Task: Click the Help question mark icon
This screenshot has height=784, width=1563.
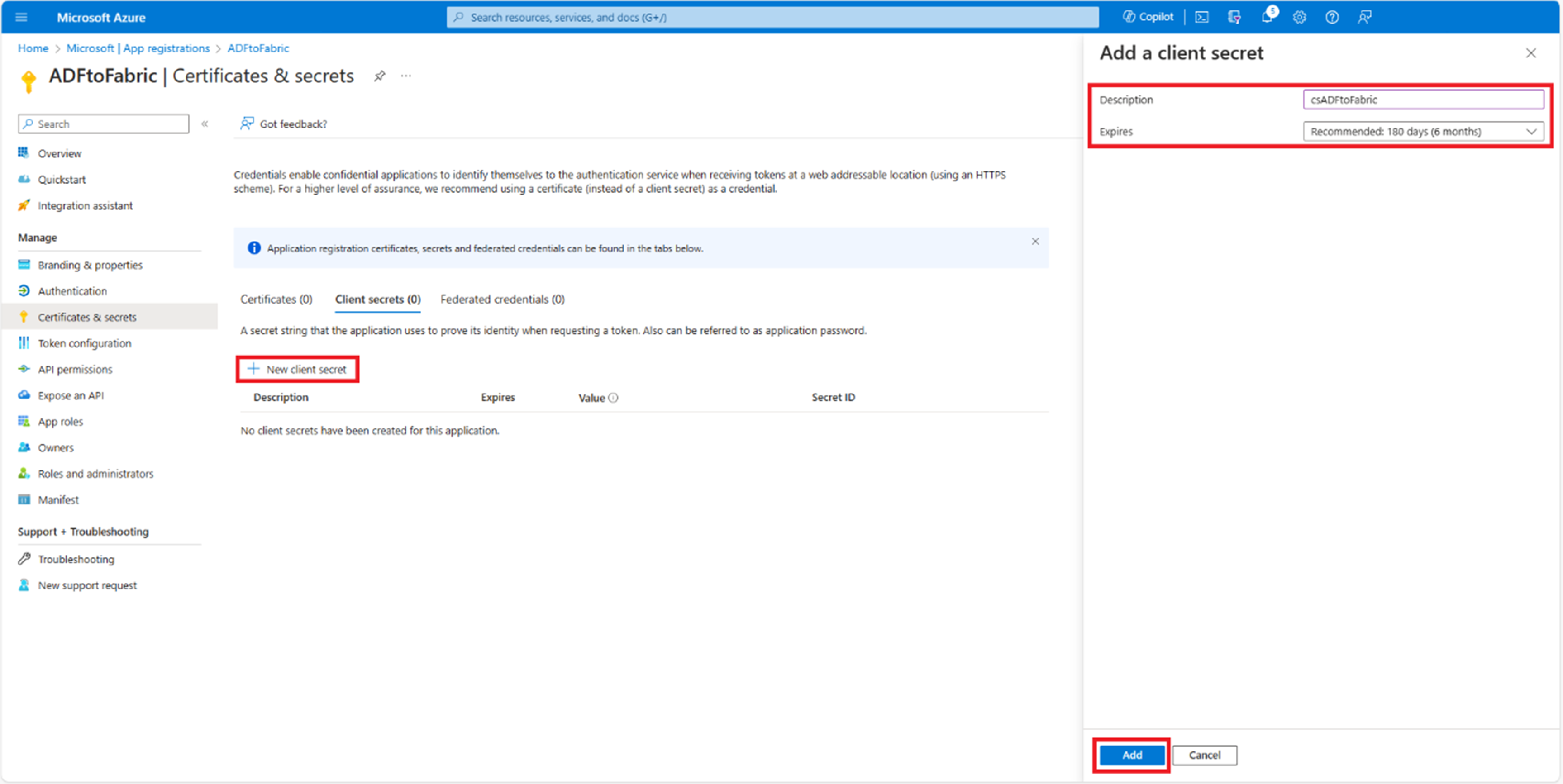Action: 1332,17
